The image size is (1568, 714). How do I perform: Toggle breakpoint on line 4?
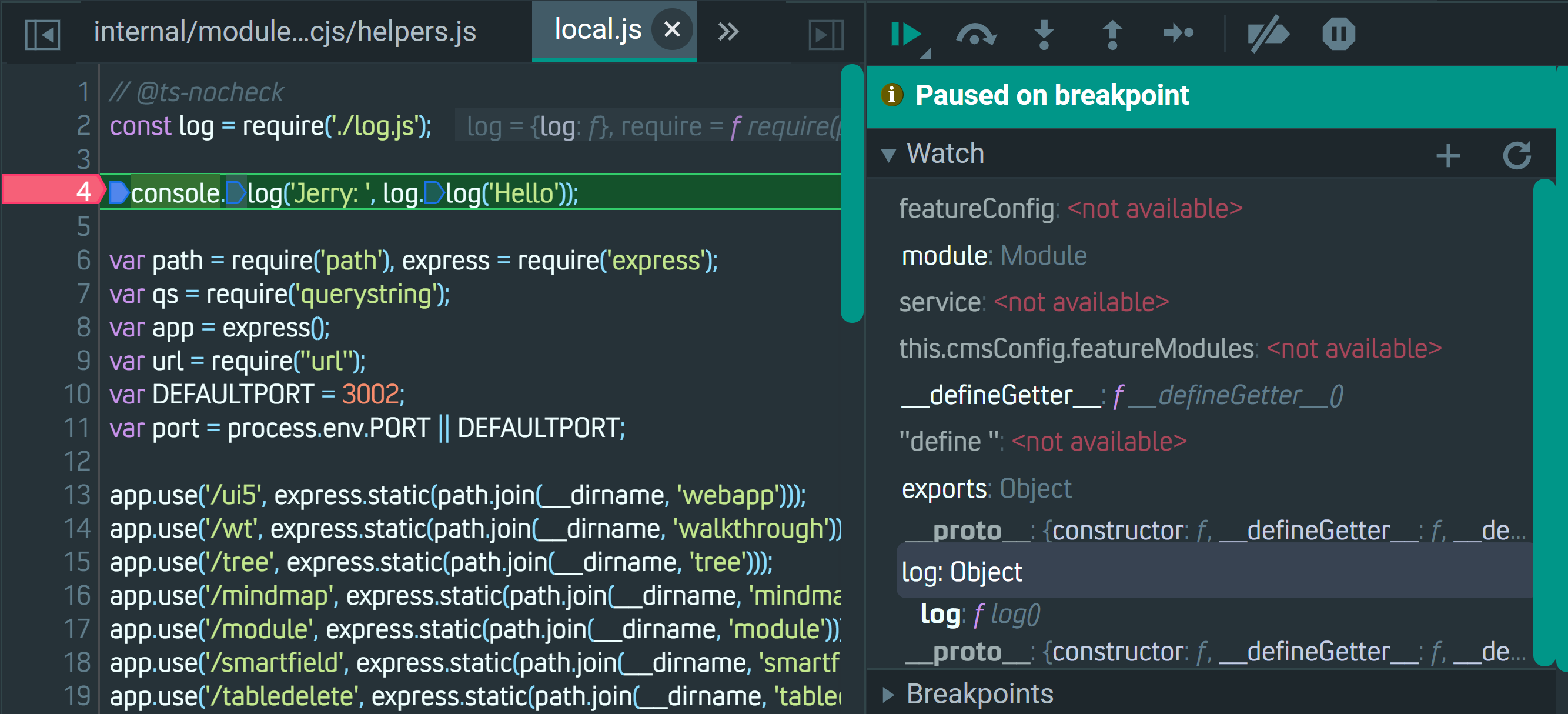pyautogui.click(x=83, y=192)
